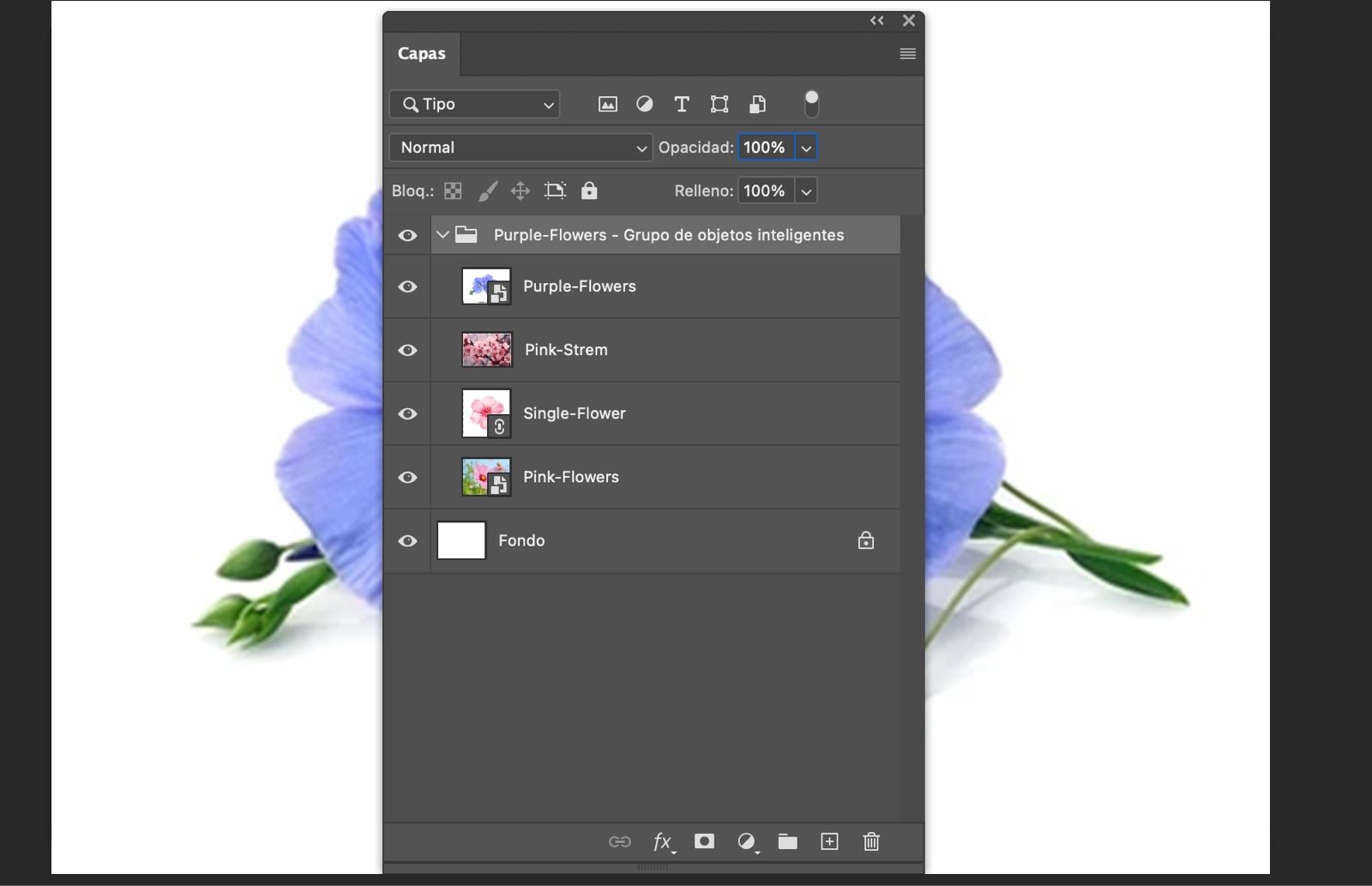Switch to the Capas tab
This screenshot has width=1372, height=886.
[422, 53]
